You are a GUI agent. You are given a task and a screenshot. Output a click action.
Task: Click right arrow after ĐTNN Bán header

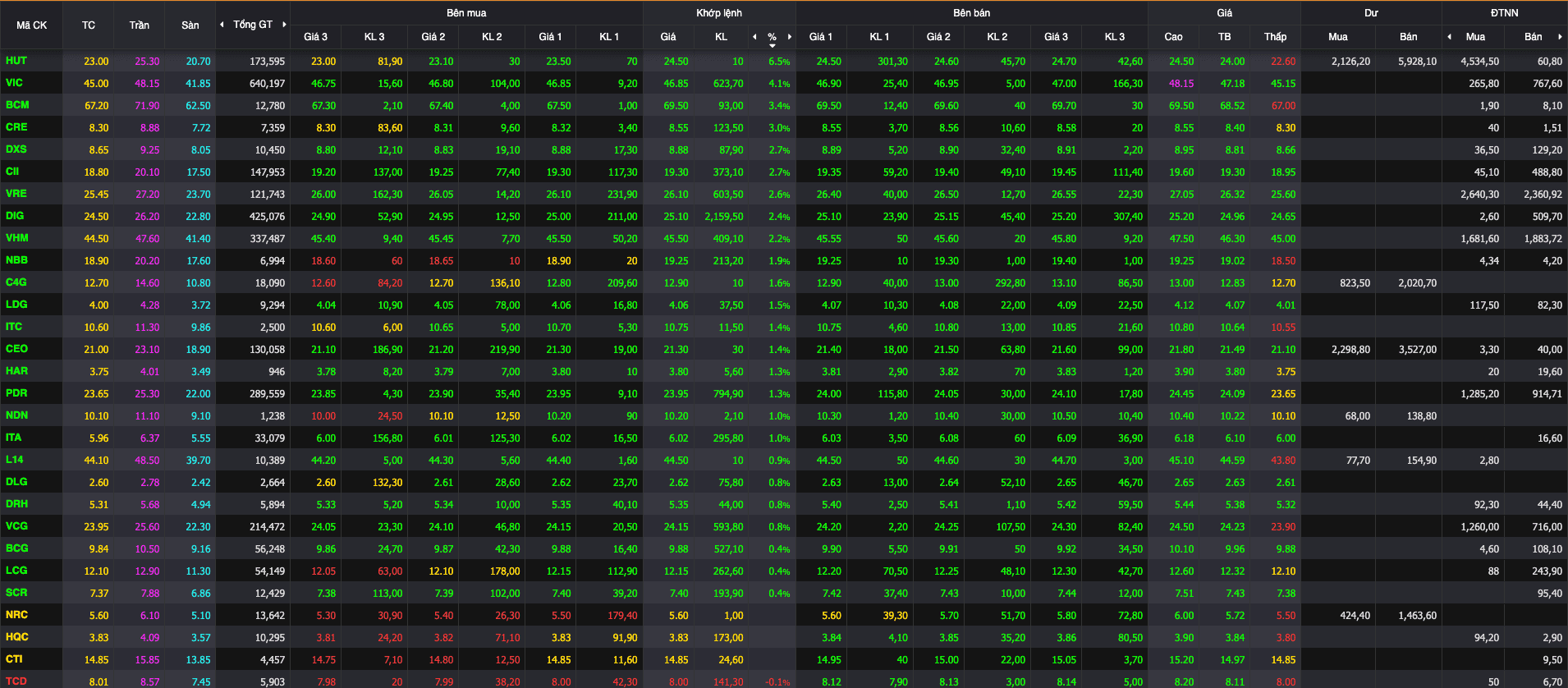pos(1560,37)
